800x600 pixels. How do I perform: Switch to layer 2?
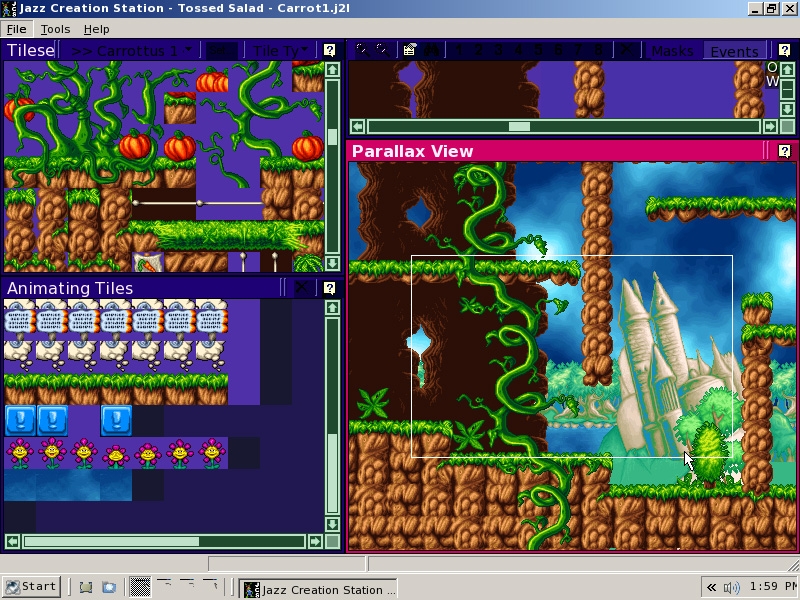pos(479,50)
